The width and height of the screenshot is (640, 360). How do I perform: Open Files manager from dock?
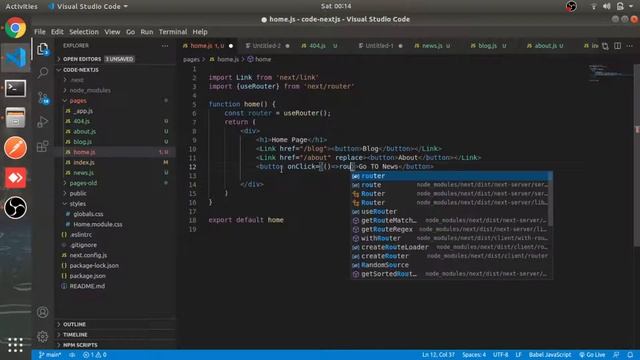16,118
